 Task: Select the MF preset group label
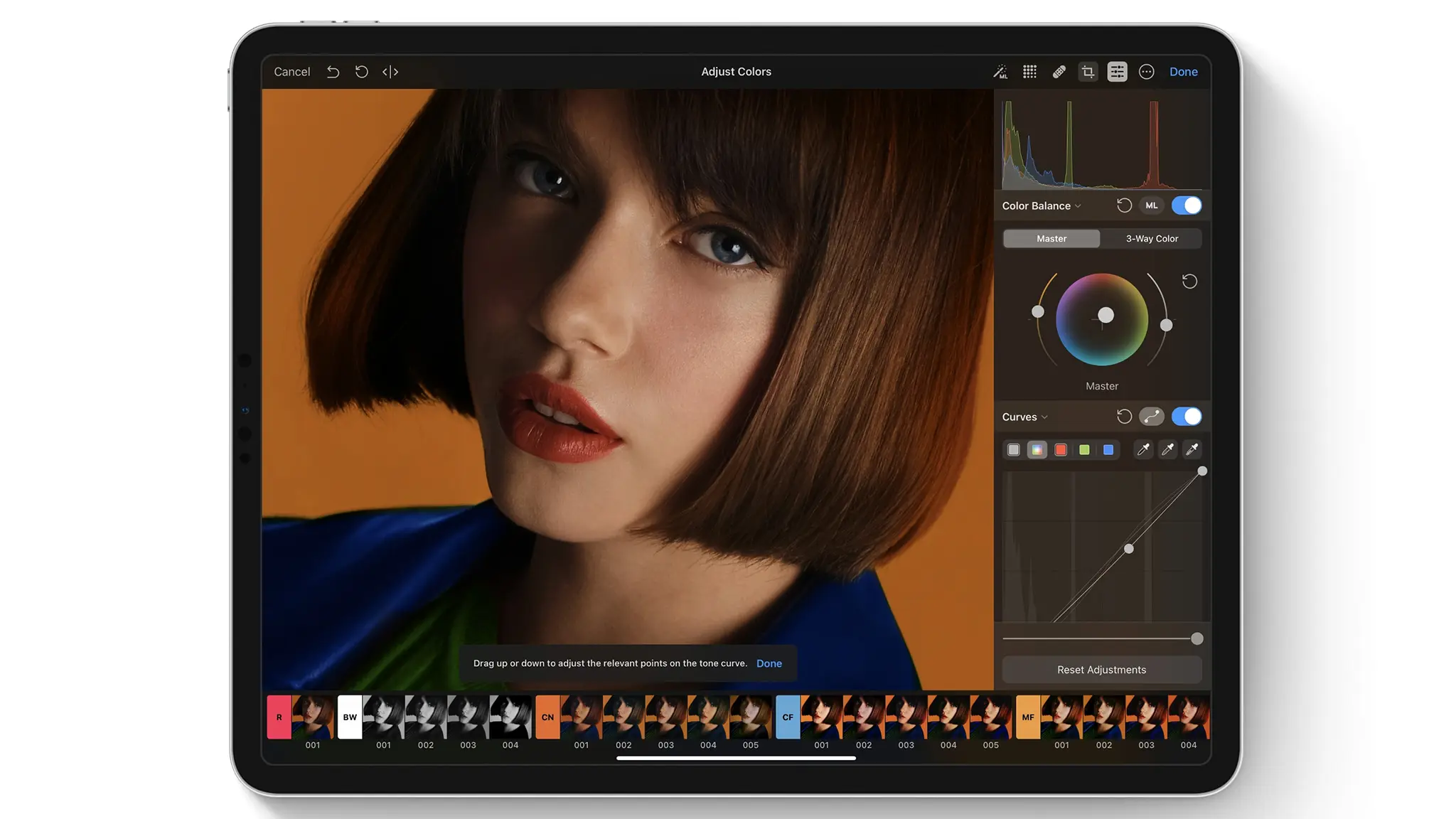point(1028,717)
